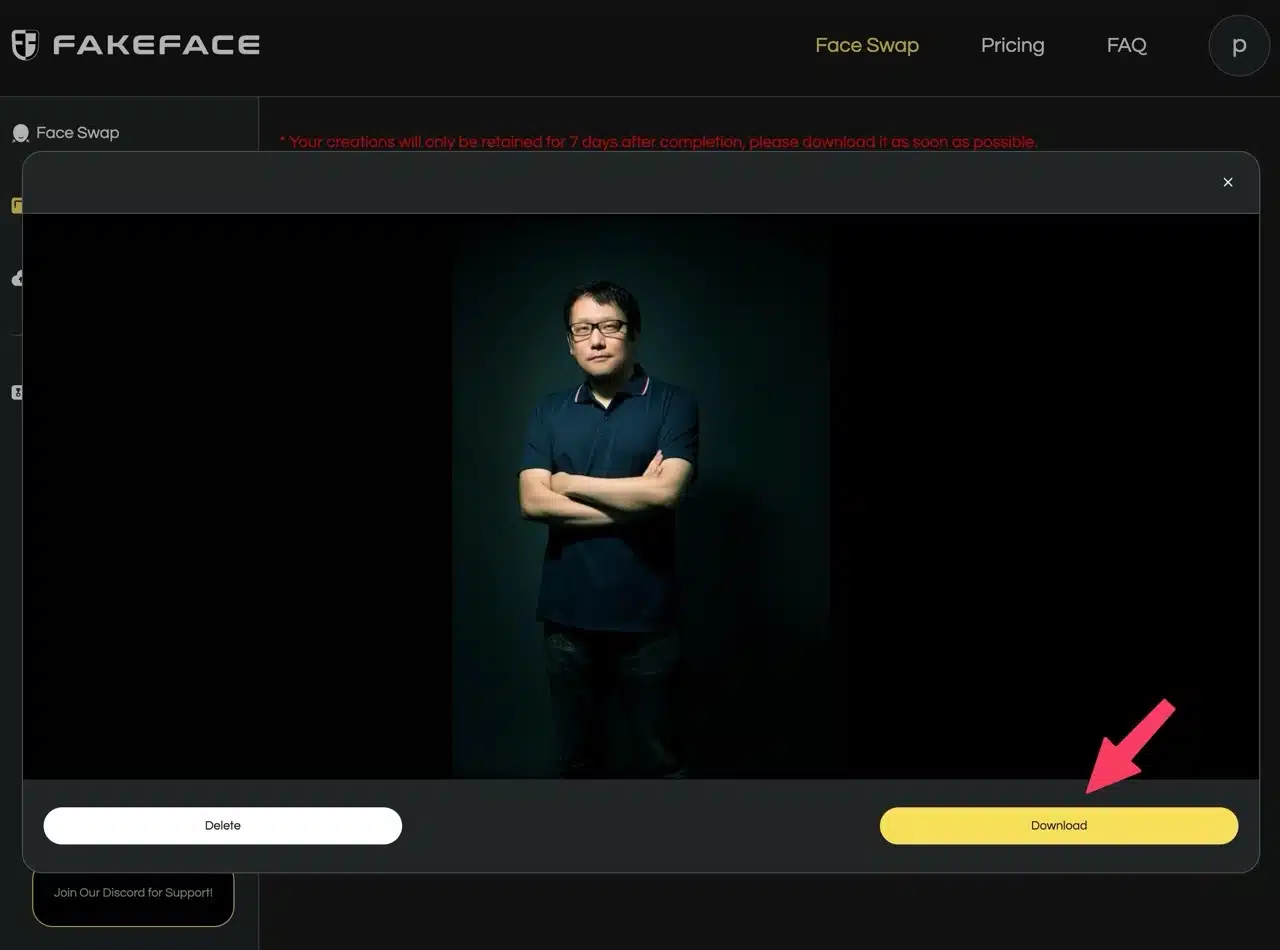Delete the face swap creation
The width and height of the screenshot is (1280, 950).
222,826
